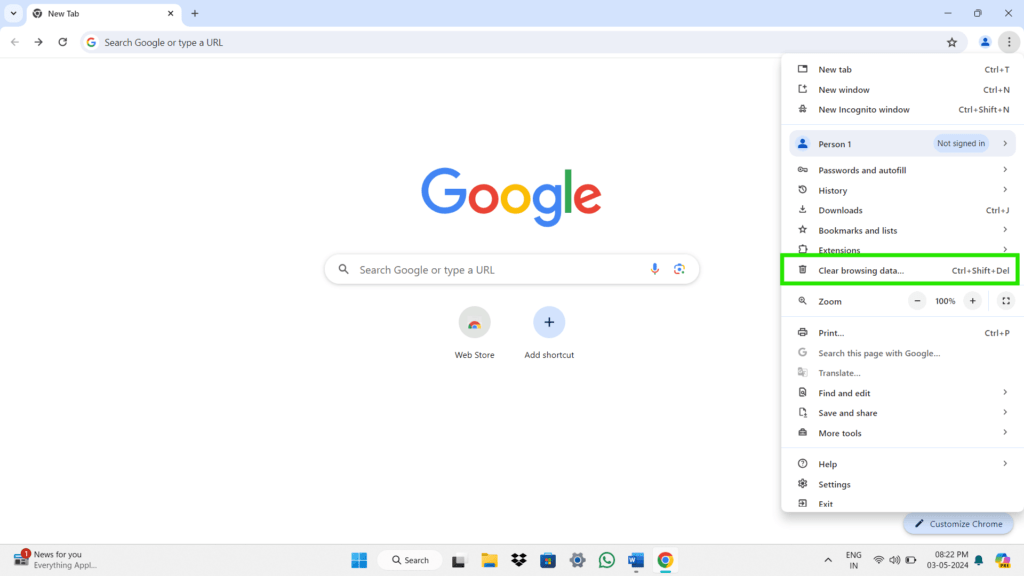Expand the Person 1 profile submenu
Image resolution: width=1024 pixels, height=576 pixels.
pyautogui.click(x=903, y=144)
